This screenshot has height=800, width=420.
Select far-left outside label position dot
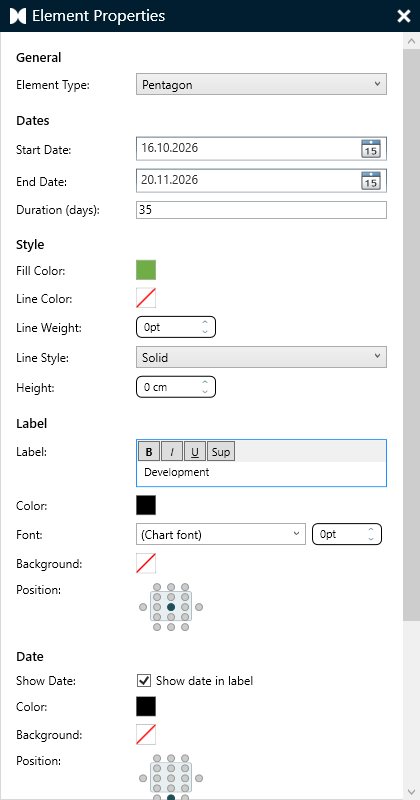tap(143, 607)
